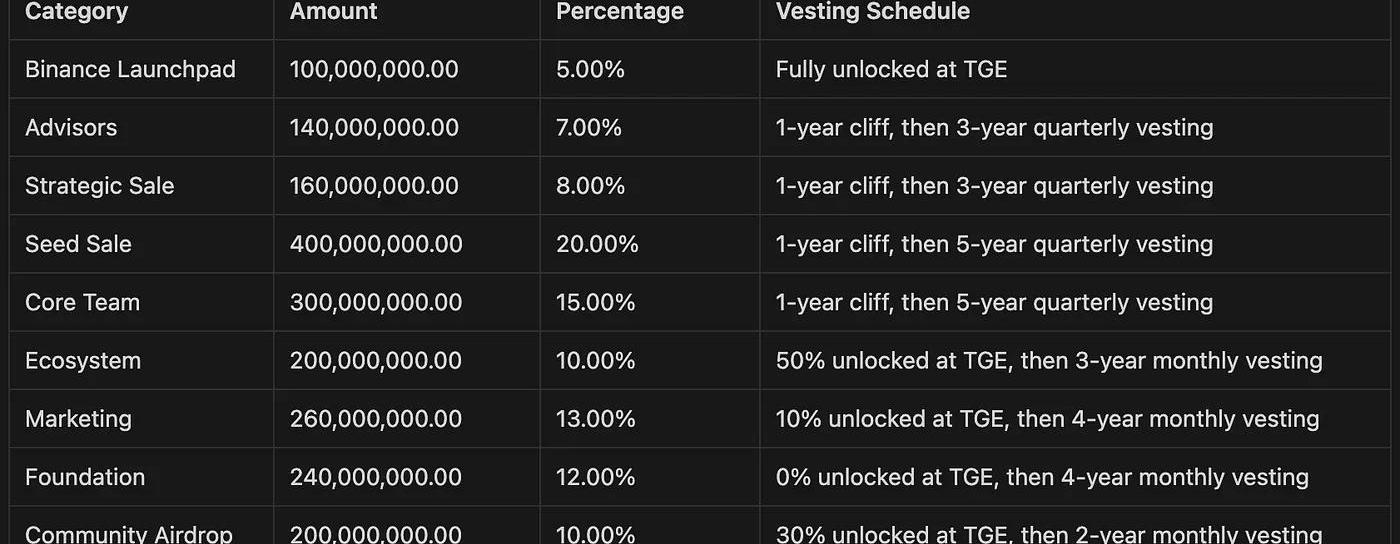This screenshot has height=544, width=1400.
Task: Select the Seed Sale category cell
Action: coord(78,243)
